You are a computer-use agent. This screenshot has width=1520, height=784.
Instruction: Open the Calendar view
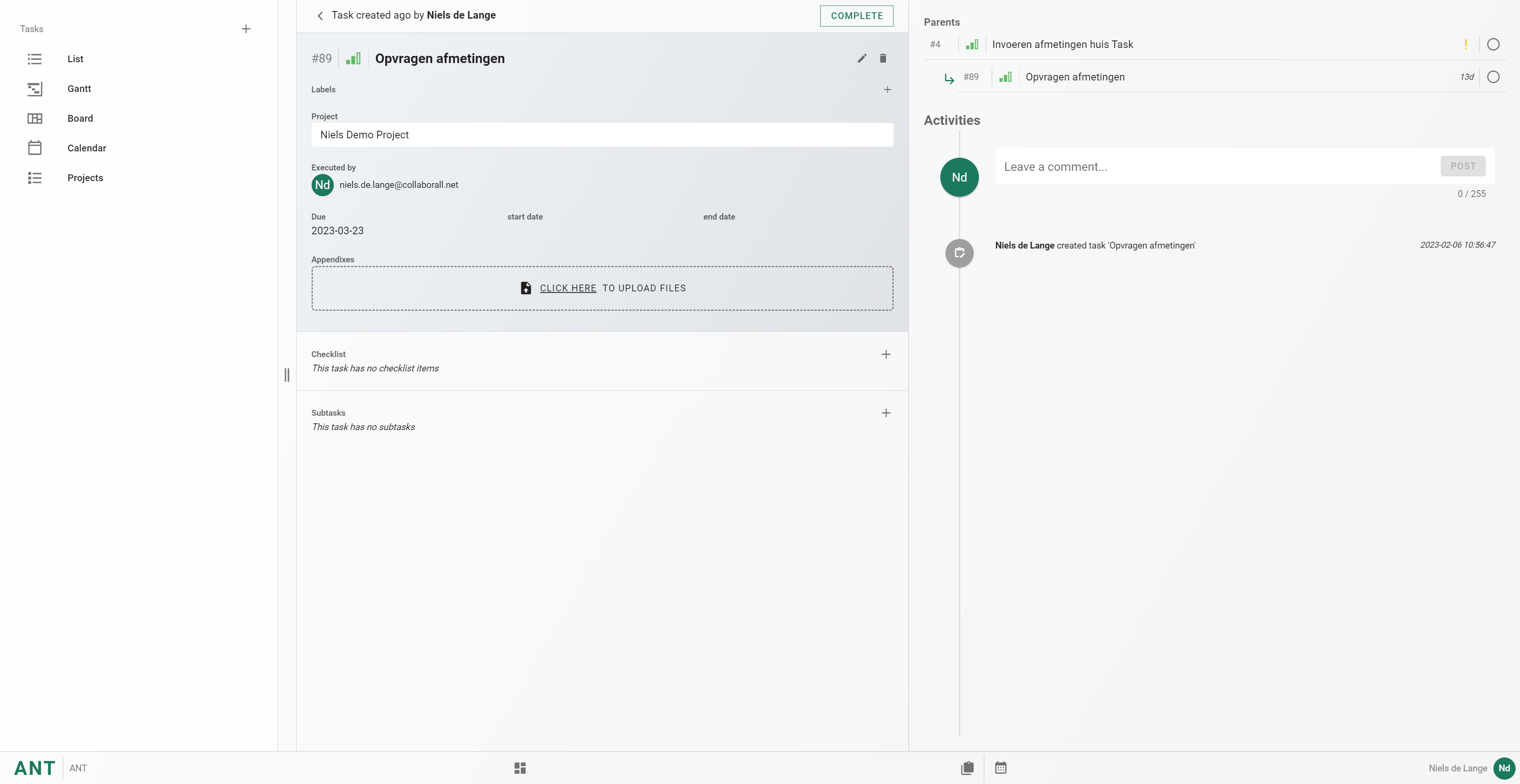click(x=87, y=148)
